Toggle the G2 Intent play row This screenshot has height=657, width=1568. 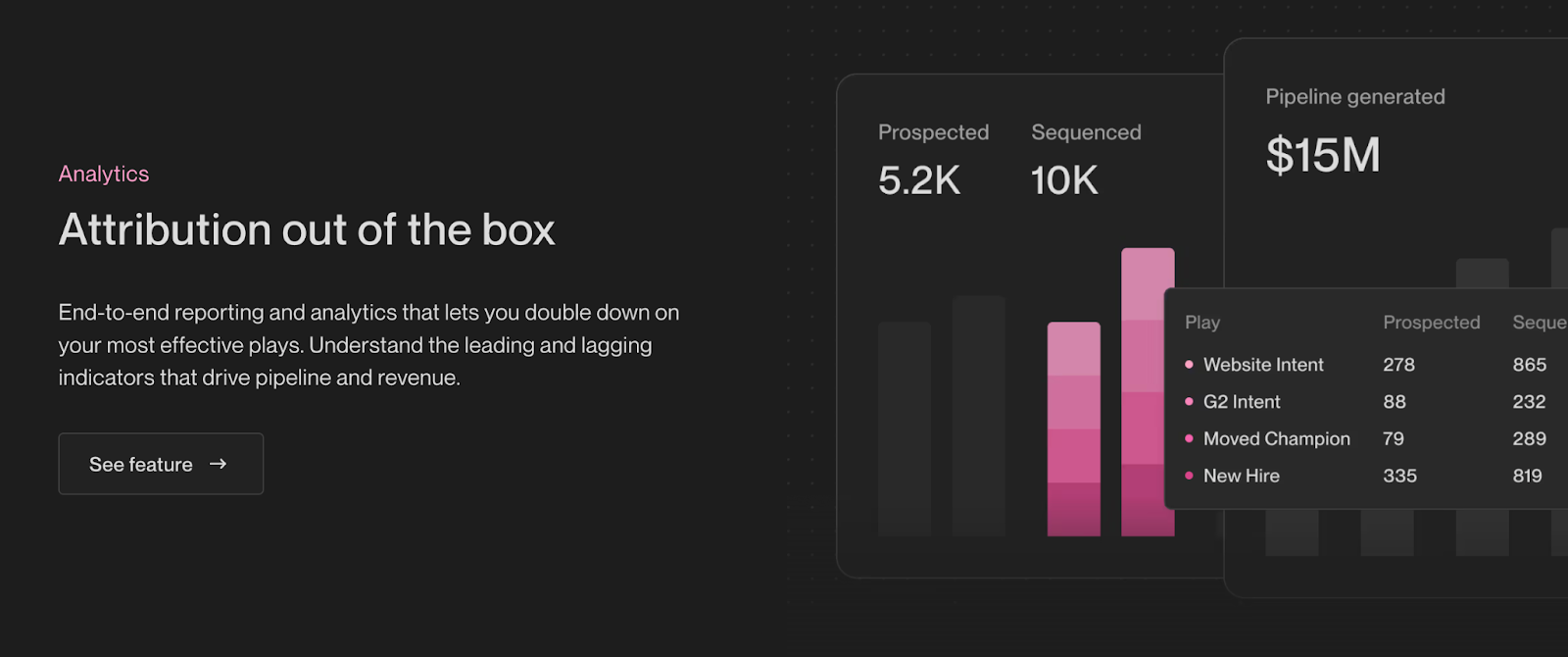point(1242,401)
